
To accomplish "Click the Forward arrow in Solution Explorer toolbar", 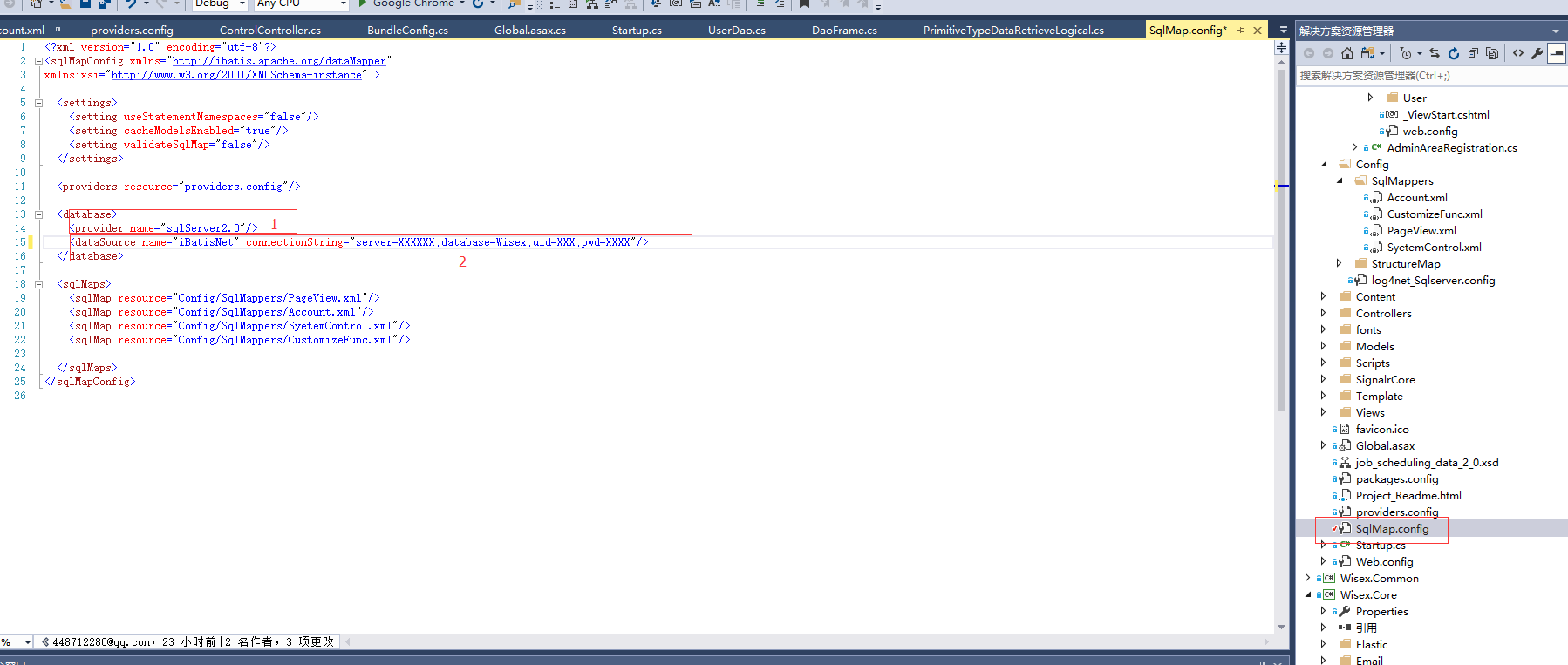I will pyautogui.click(x=1328, y=53).
